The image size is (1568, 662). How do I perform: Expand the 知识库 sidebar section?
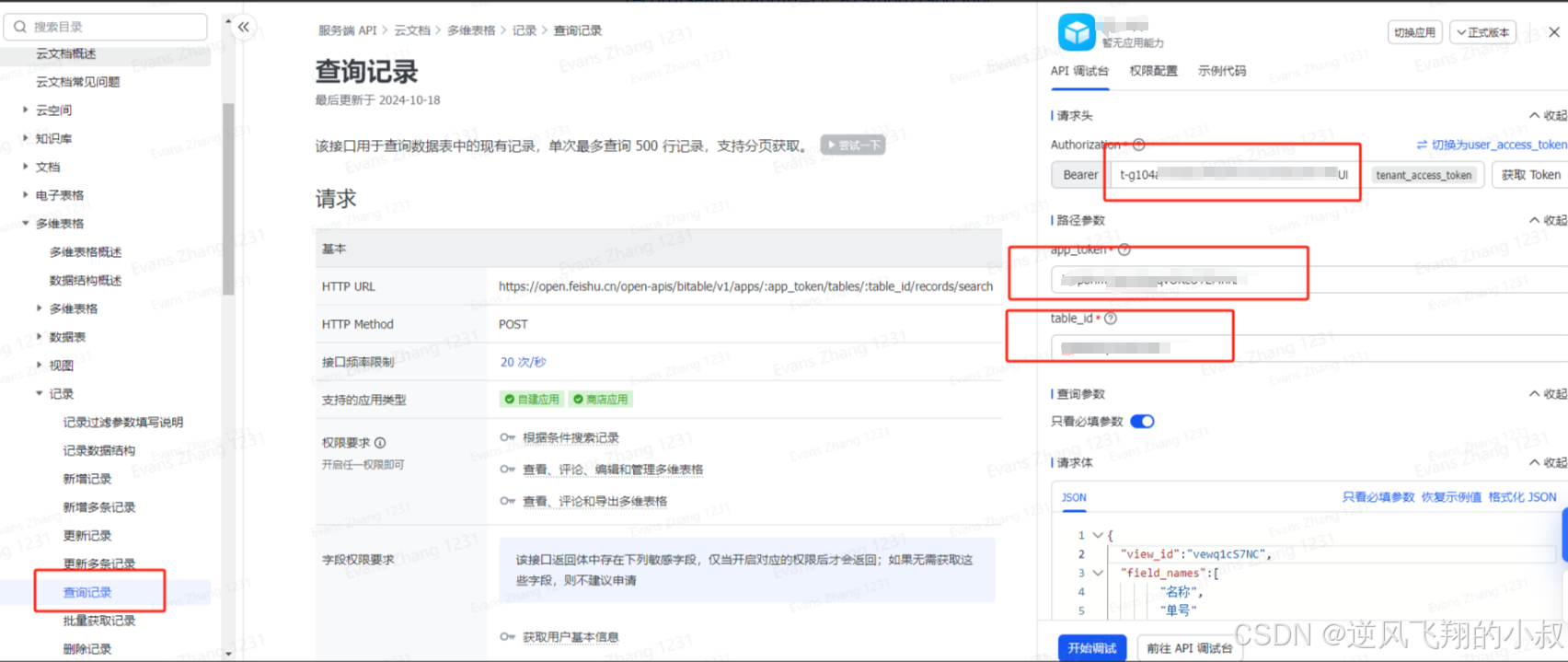26,138
